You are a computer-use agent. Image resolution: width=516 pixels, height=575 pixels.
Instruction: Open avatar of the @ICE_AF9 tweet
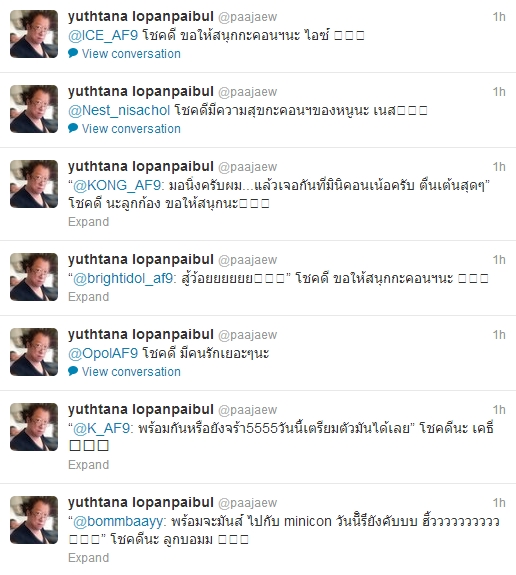pos(34,34)
